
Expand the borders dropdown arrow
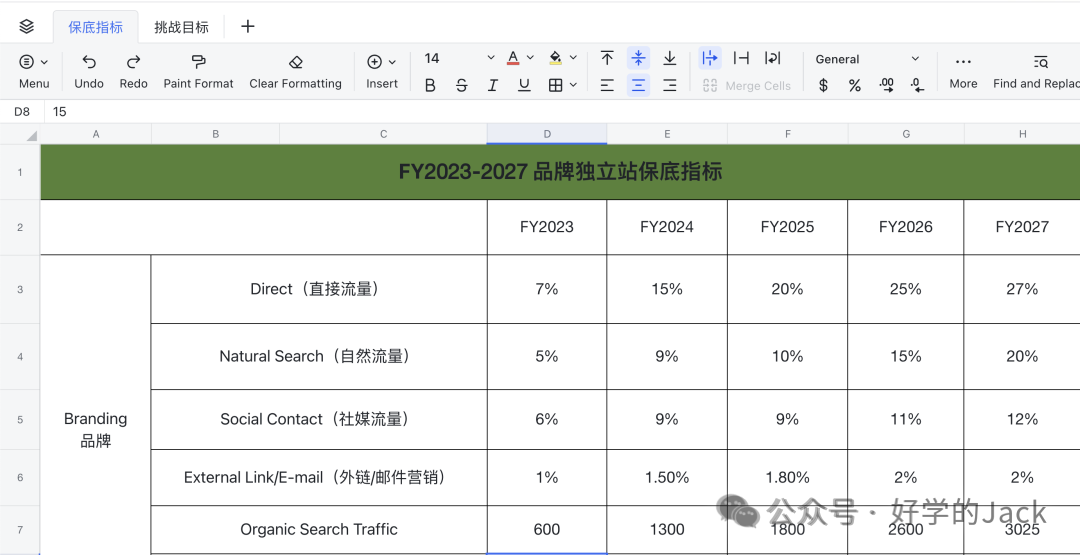(573, 85)
